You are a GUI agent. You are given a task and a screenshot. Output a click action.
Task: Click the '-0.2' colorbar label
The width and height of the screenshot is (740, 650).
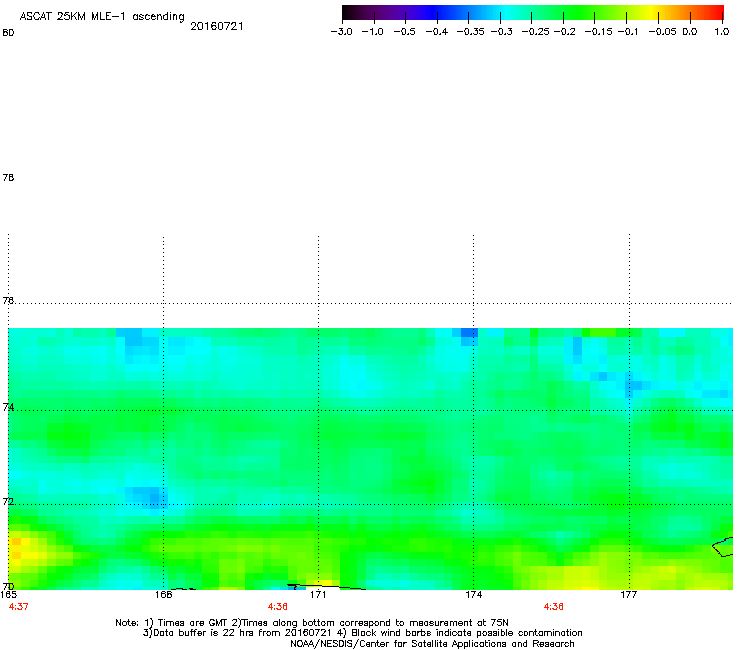564,32
